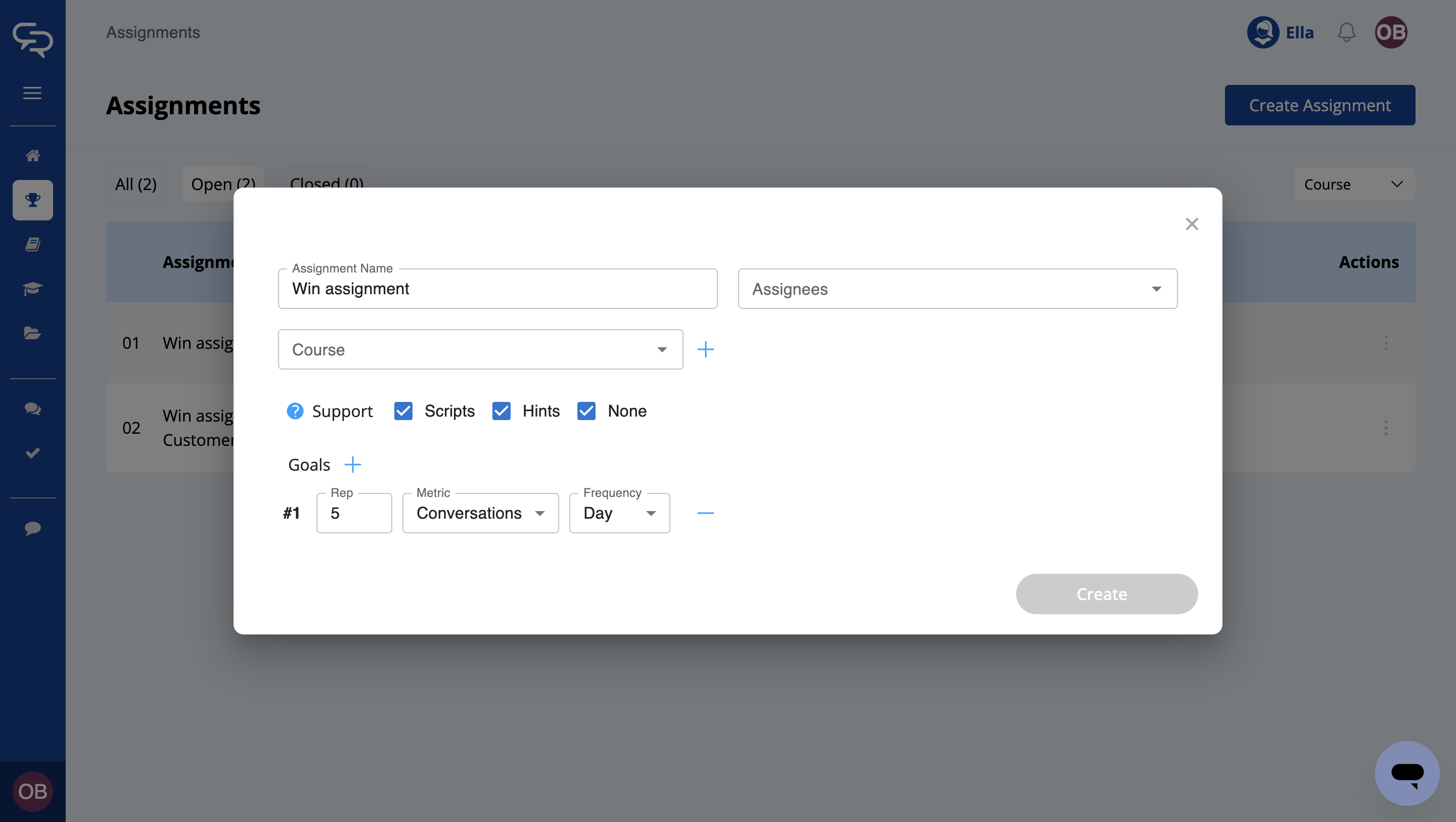
Task: Click the Support help question icon
Action: [295, 411]
